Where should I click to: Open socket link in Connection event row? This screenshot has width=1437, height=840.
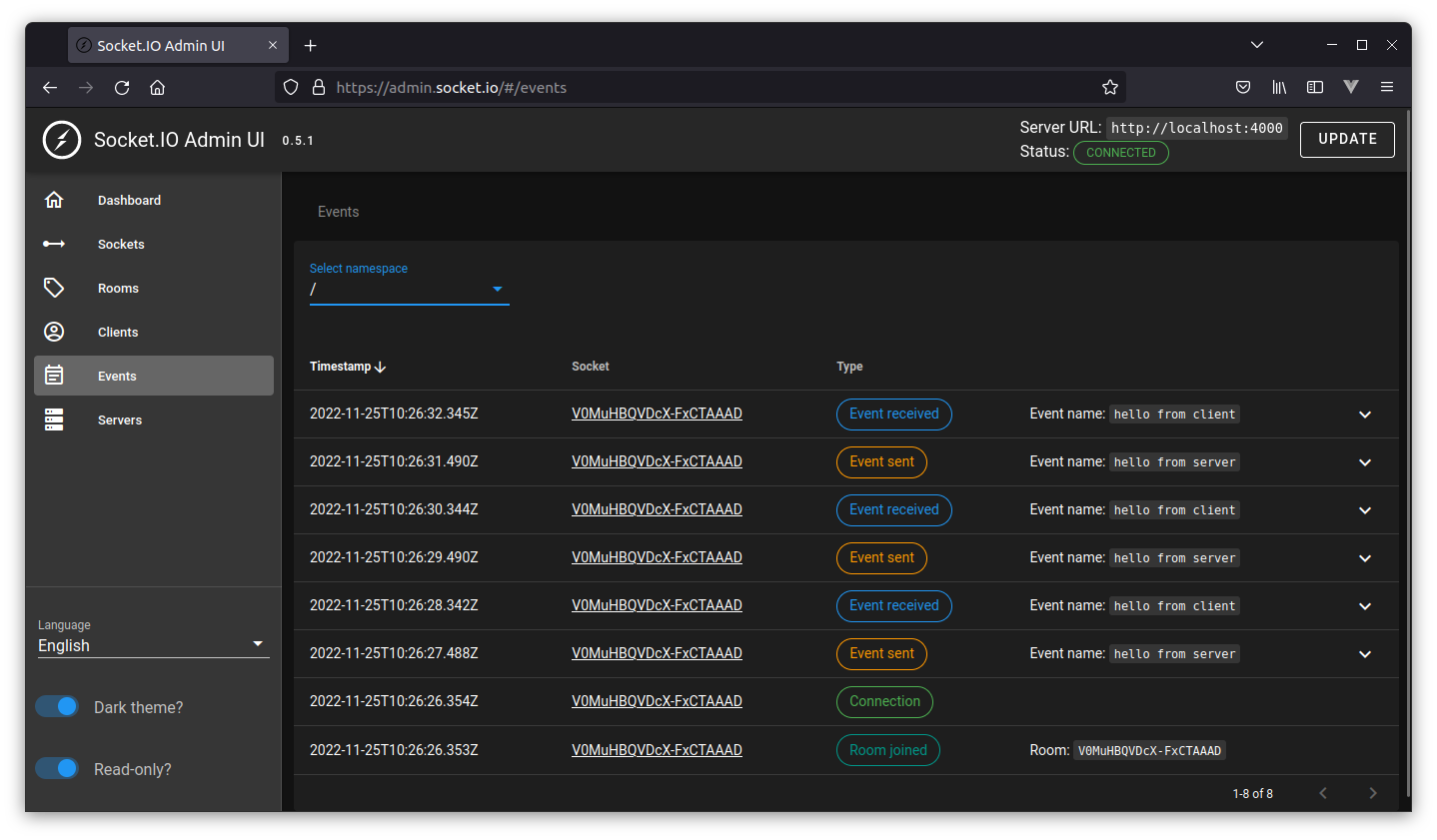(x=657, y=701)
